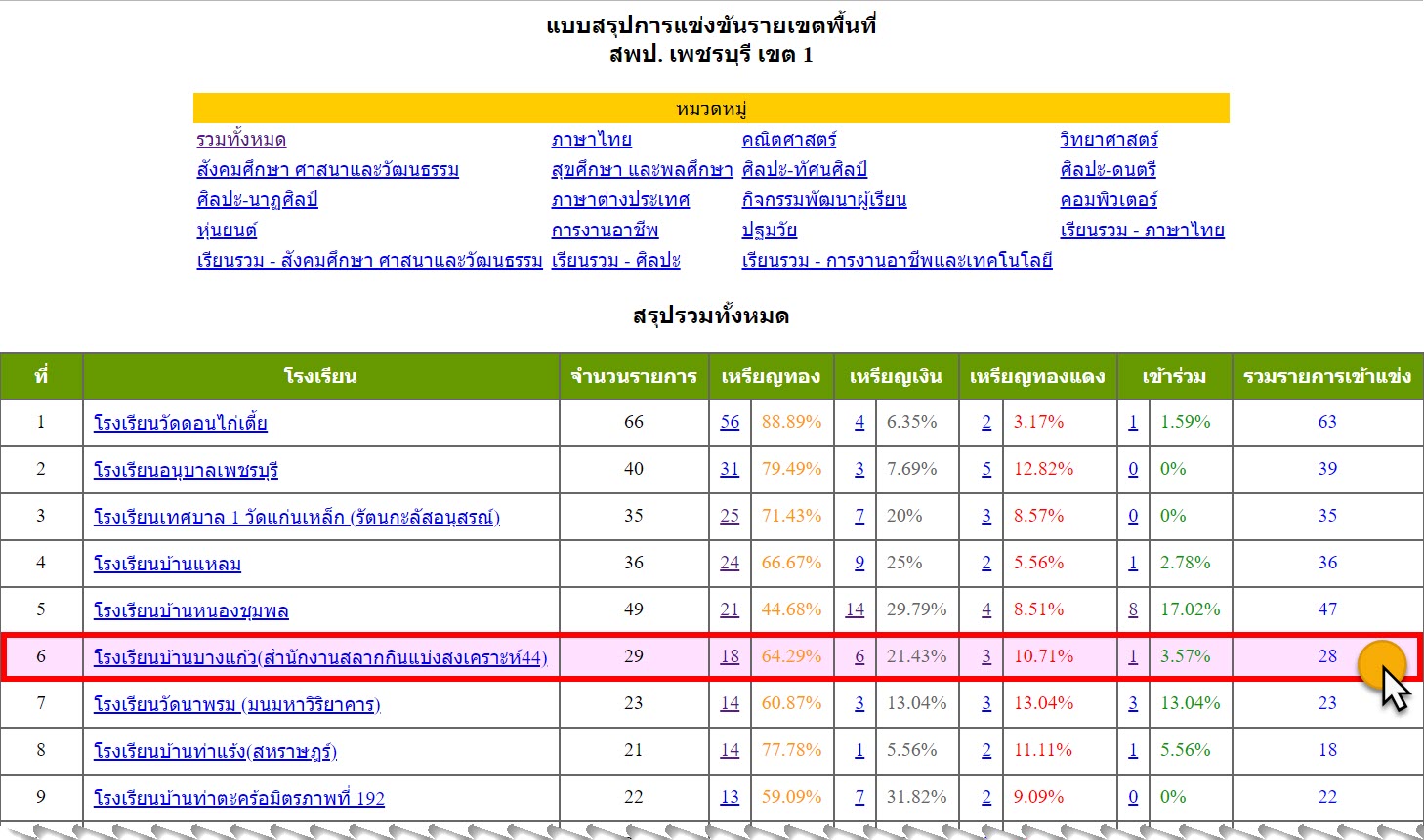
Task: Click silver medal count 4 for วัดดอนไก่เตี้ย
Action: [x=859, y=422]
